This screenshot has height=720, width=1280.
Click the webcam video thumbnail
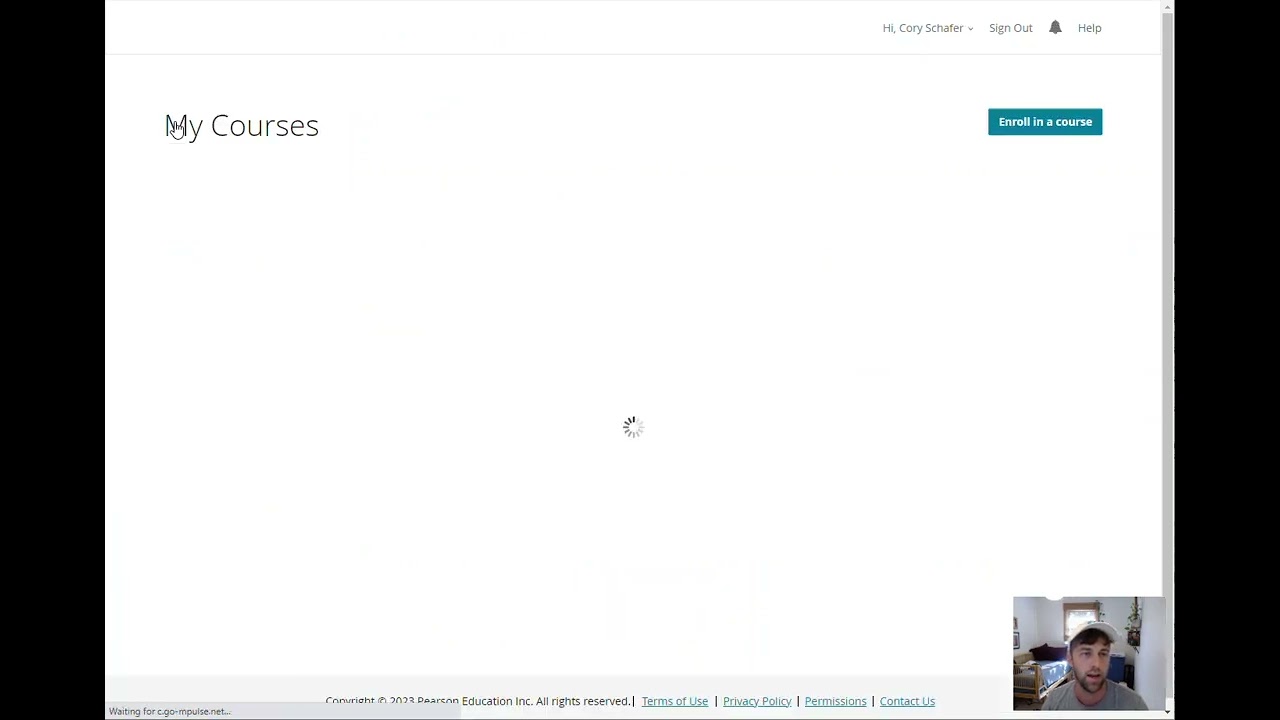[1088, 653]
